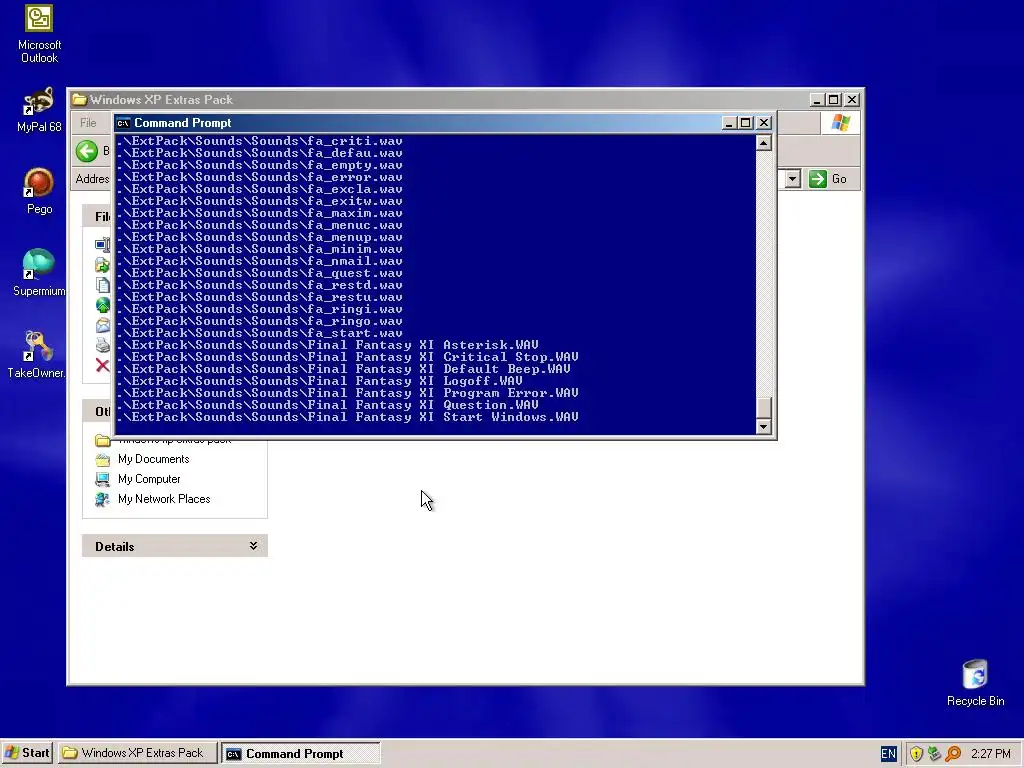The image size is (1024, 768).
Task: Click the My Computer monitor icon
Action: coord(103,479)
